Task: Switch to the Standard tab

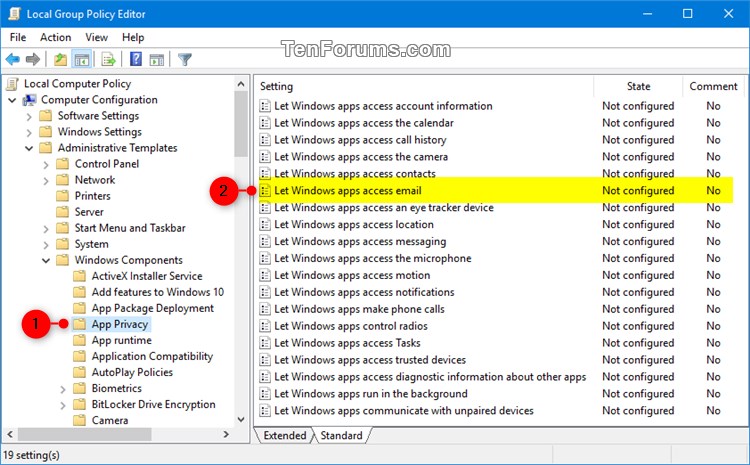Action: [342, 435]
